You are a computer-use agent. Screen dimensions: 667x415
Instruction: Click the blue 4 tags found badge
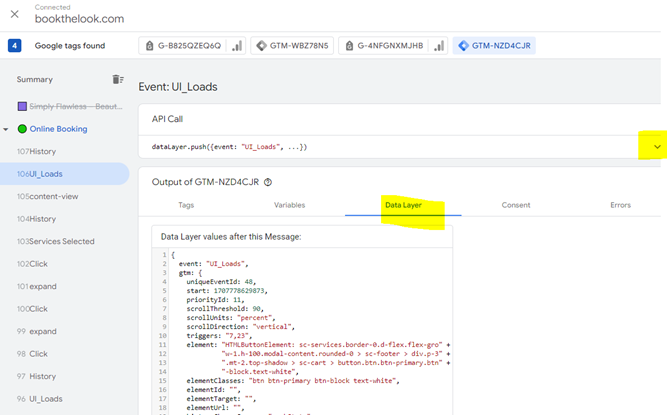pos(14,45)
